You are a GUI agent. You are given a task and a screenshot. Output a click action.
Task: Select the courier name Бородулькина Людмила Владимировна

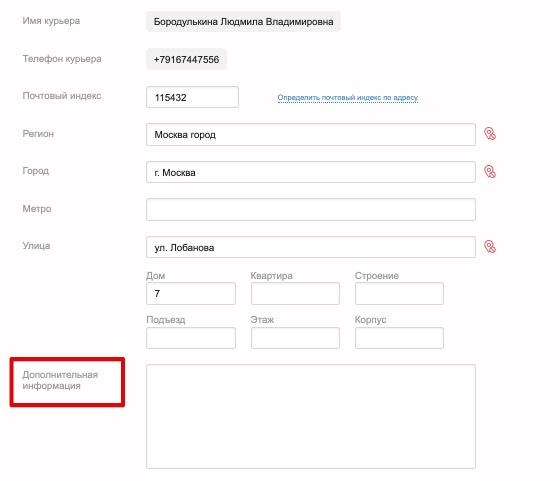[x=243, y=22]
